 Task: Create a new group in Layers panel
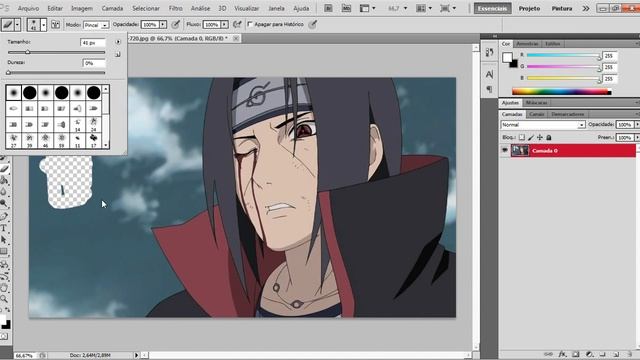pos(602,354)
